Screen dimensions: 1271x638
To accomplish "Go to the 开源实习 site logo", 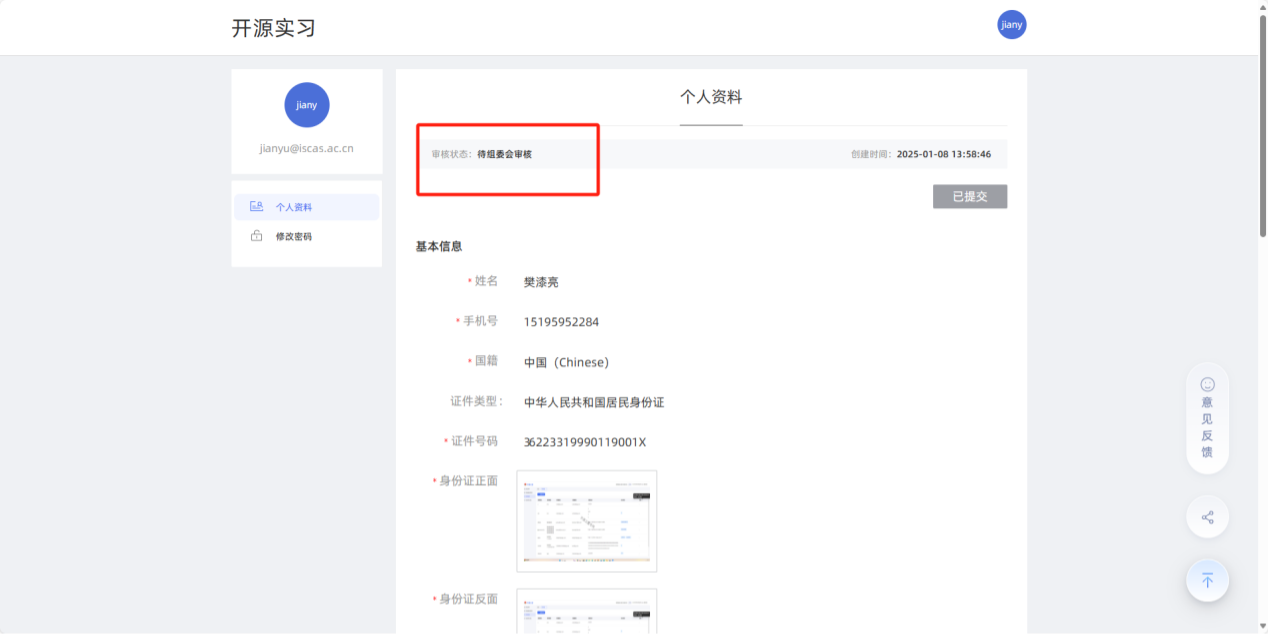I will coord(274,28).
